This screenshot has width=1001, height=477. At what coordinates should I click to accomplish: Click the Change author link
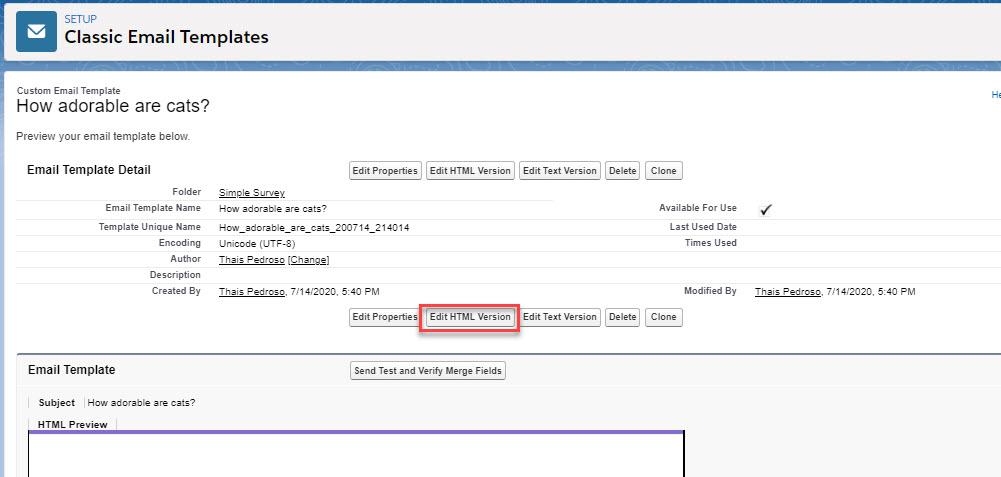click(x=308, y=260)
